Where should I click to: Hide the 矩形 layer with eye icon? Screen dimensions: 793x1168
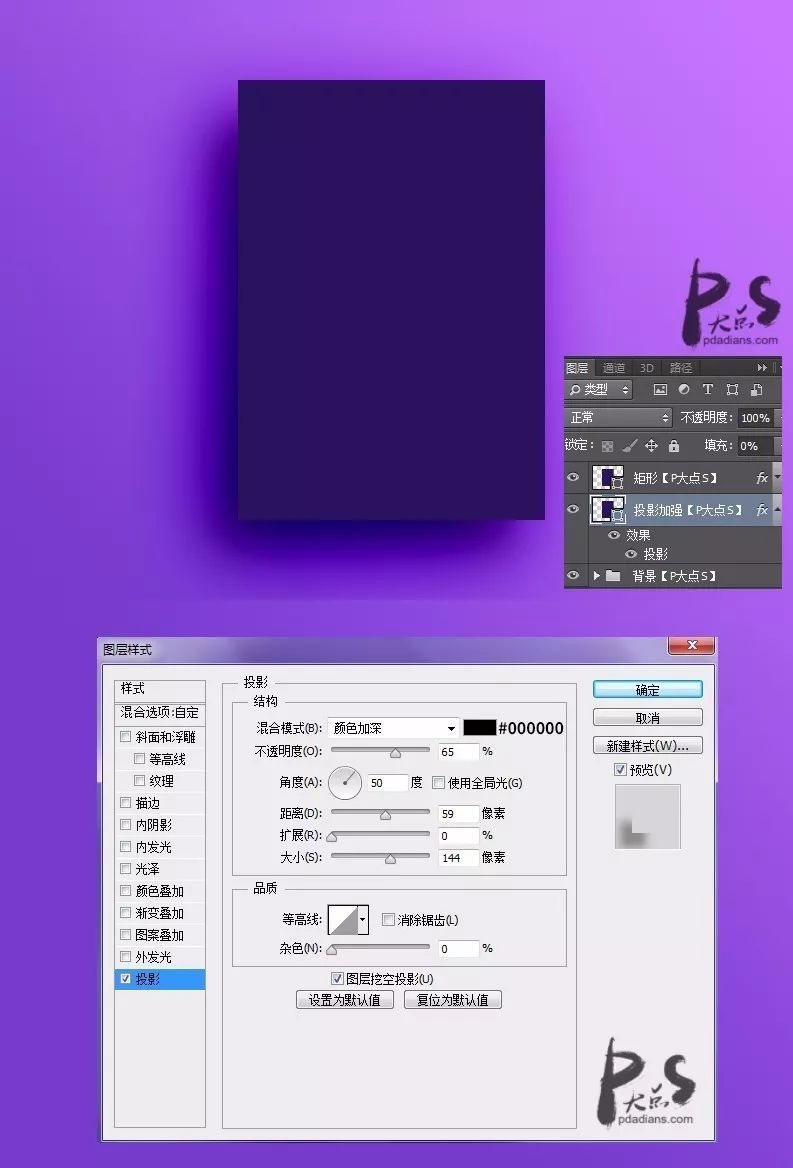point(573,478)
